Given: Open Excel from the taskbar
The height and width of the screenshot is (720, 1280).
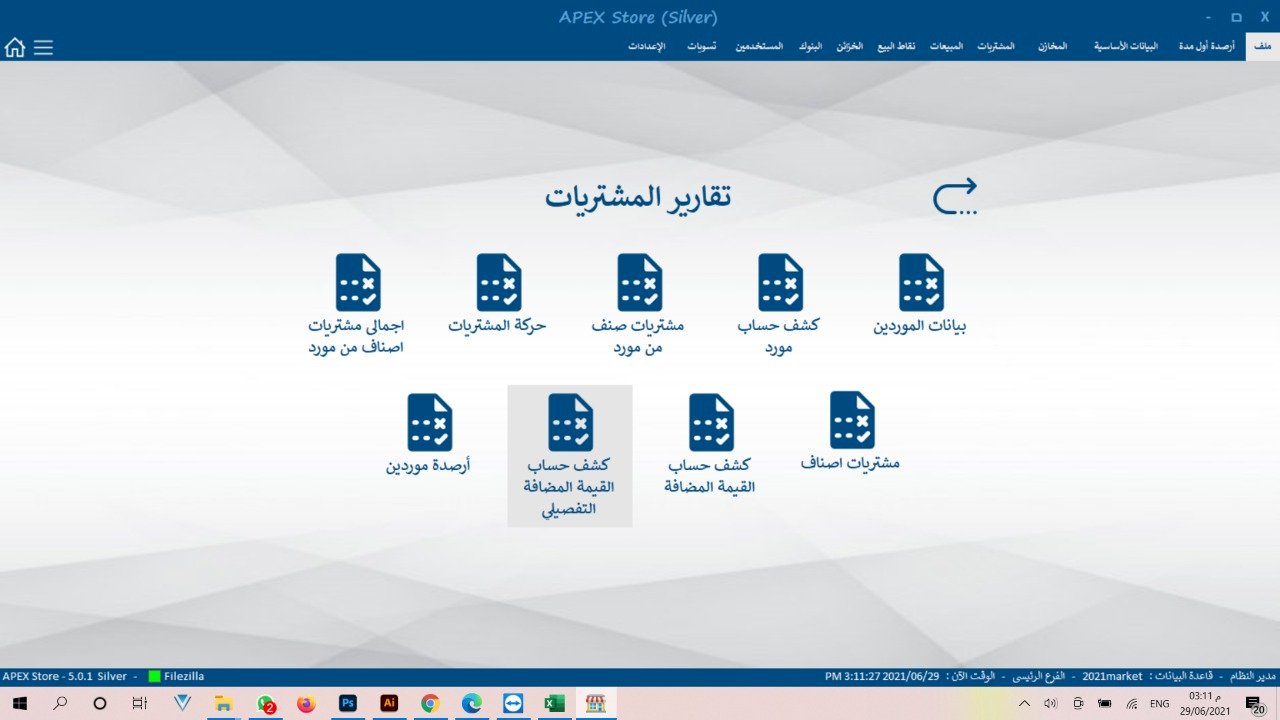Looking at the screenshot, I should pyautogui.click(x=554, y=704).
